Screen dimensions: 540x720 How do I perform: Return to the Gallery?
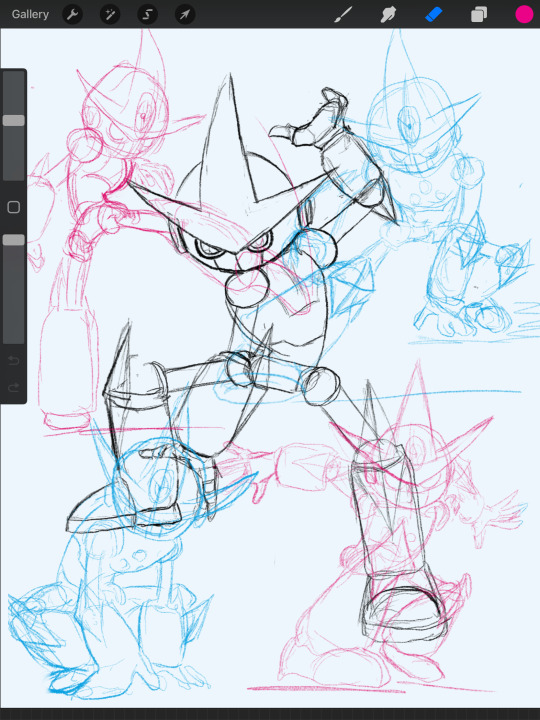(x=30, y=14)
